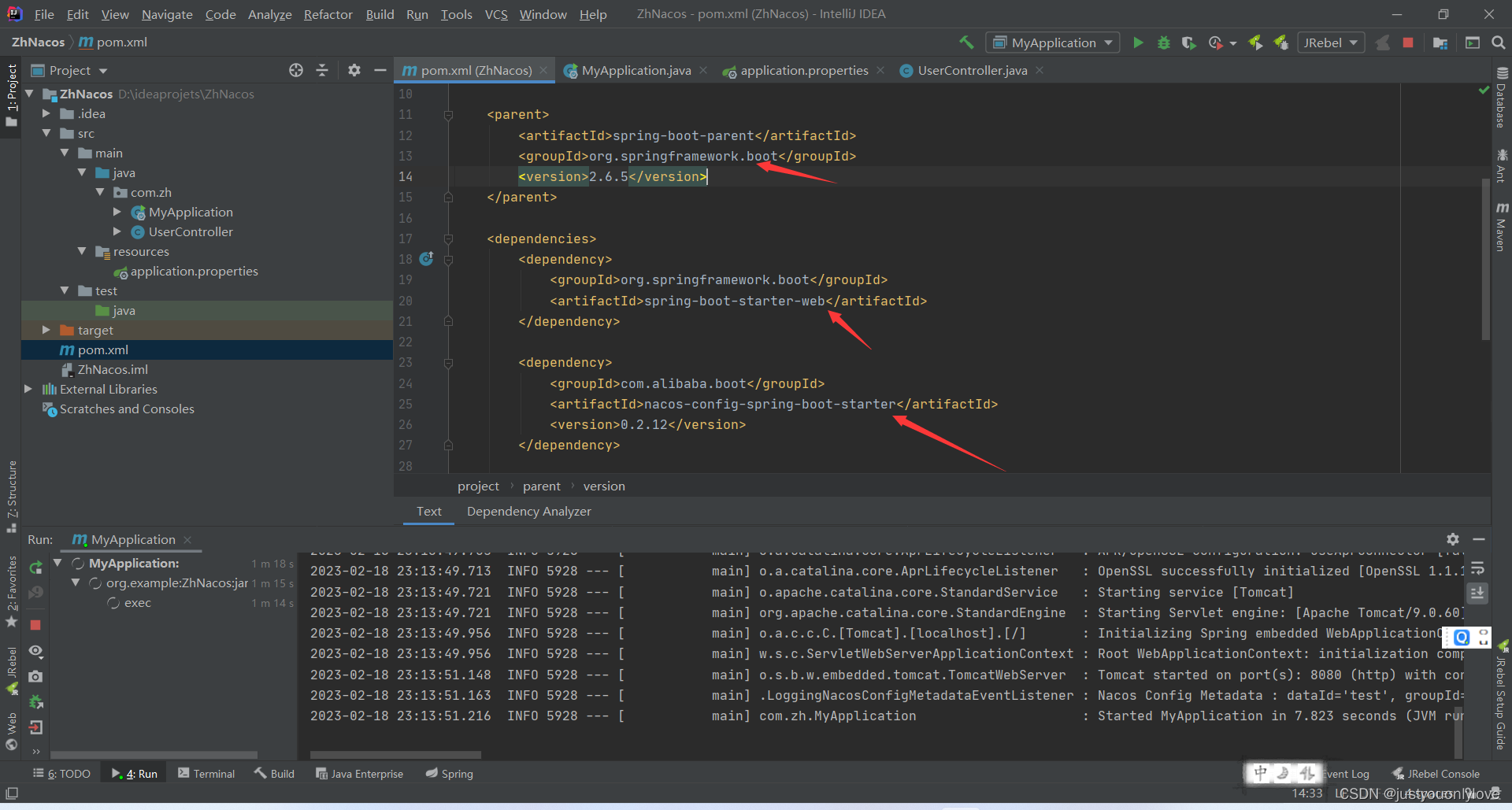
Task: Click the Maven reload gutter icon
Action: pos(426,258)
